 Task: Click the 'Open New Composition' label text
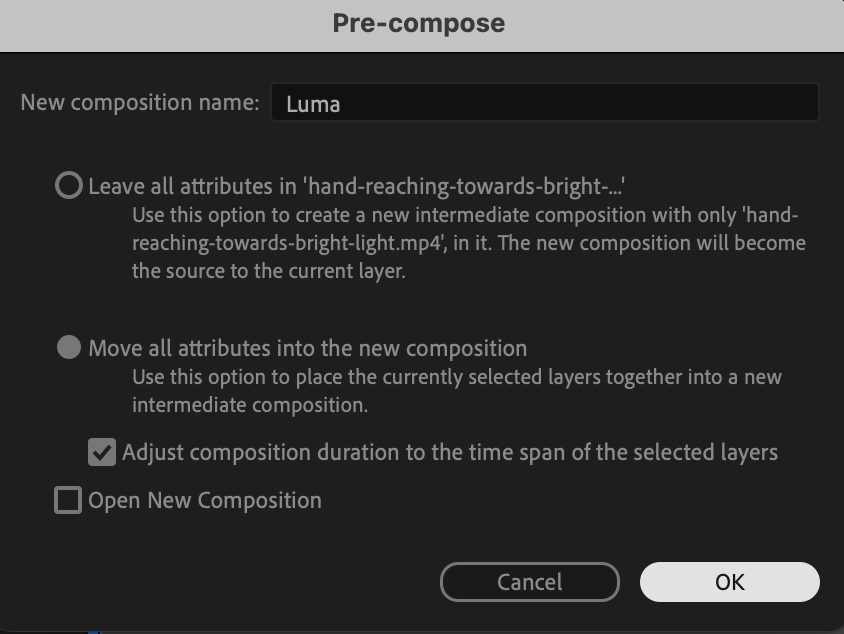pyautogui.click(x=205, y=500)
